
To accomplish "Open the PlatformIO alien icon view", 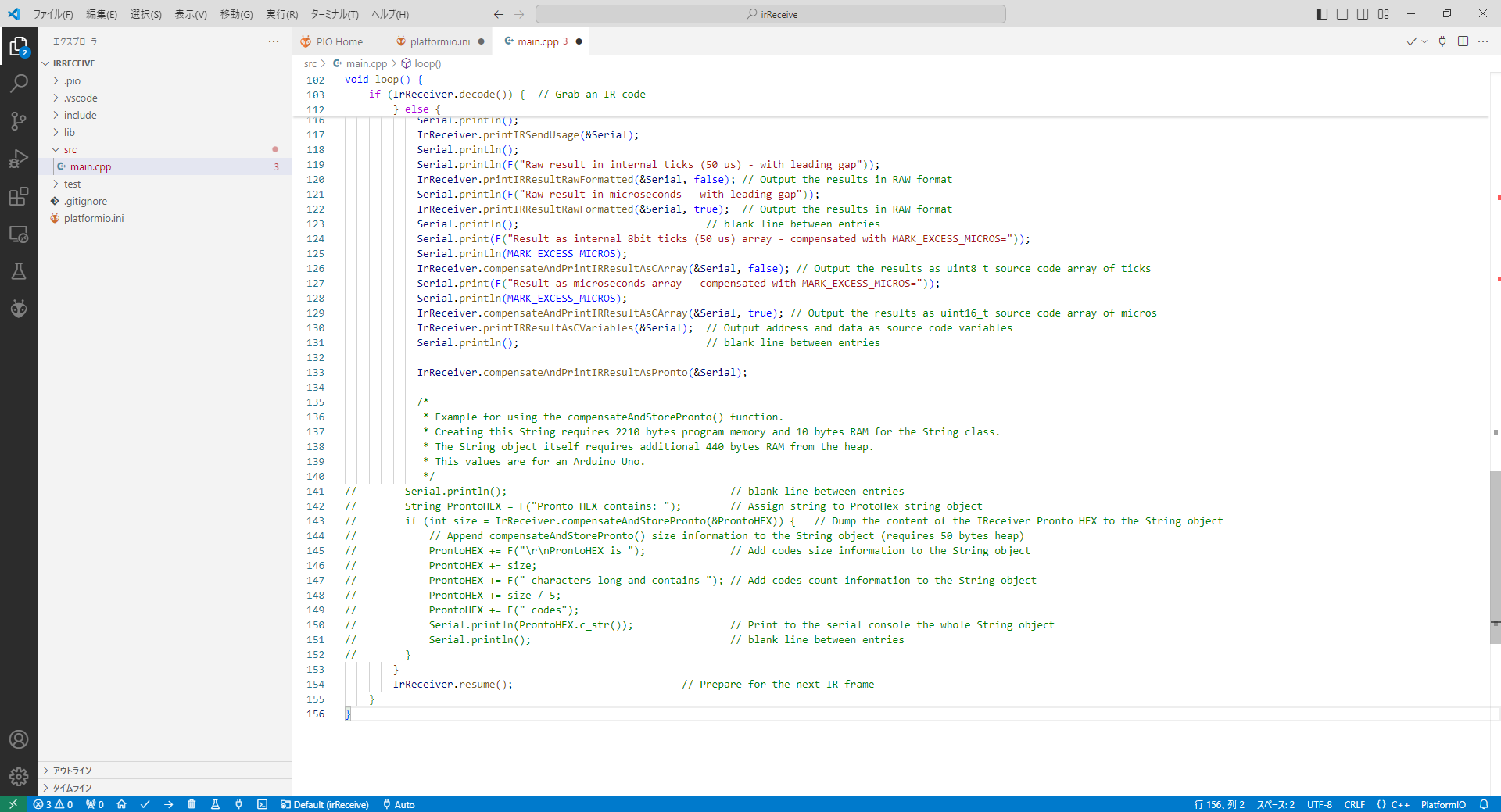I will pyautogui.click(x=19, y=309).
